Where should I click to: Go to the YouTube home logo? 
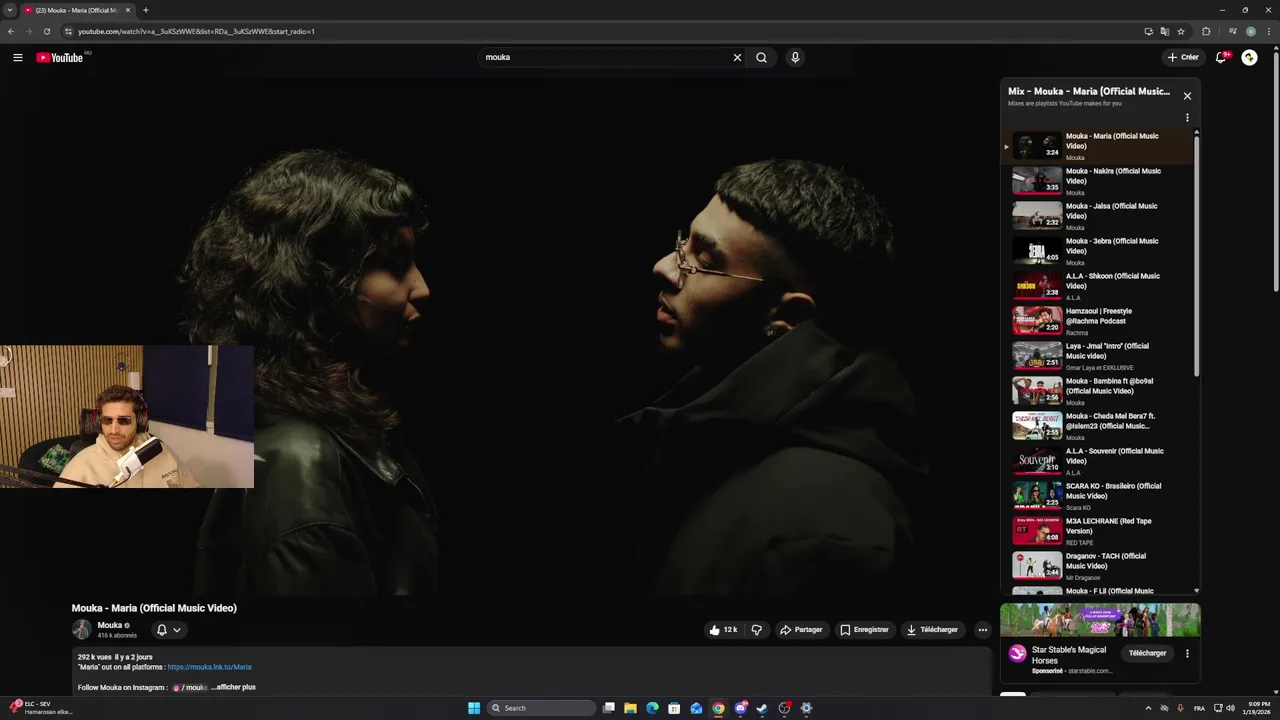(60, 57)
